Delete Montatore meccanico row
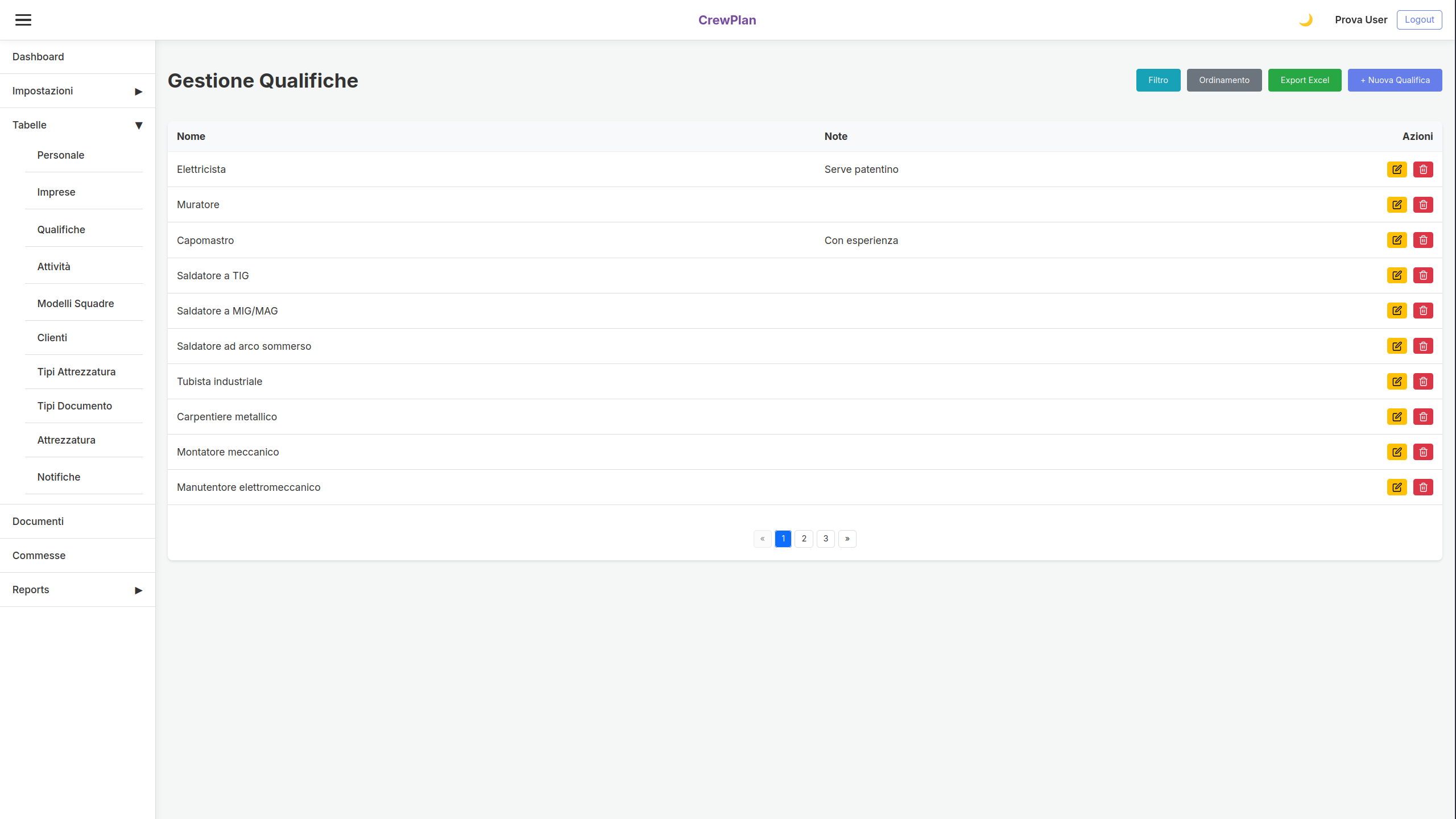This screenshot has height=819, width=1456. [1422, 452]
